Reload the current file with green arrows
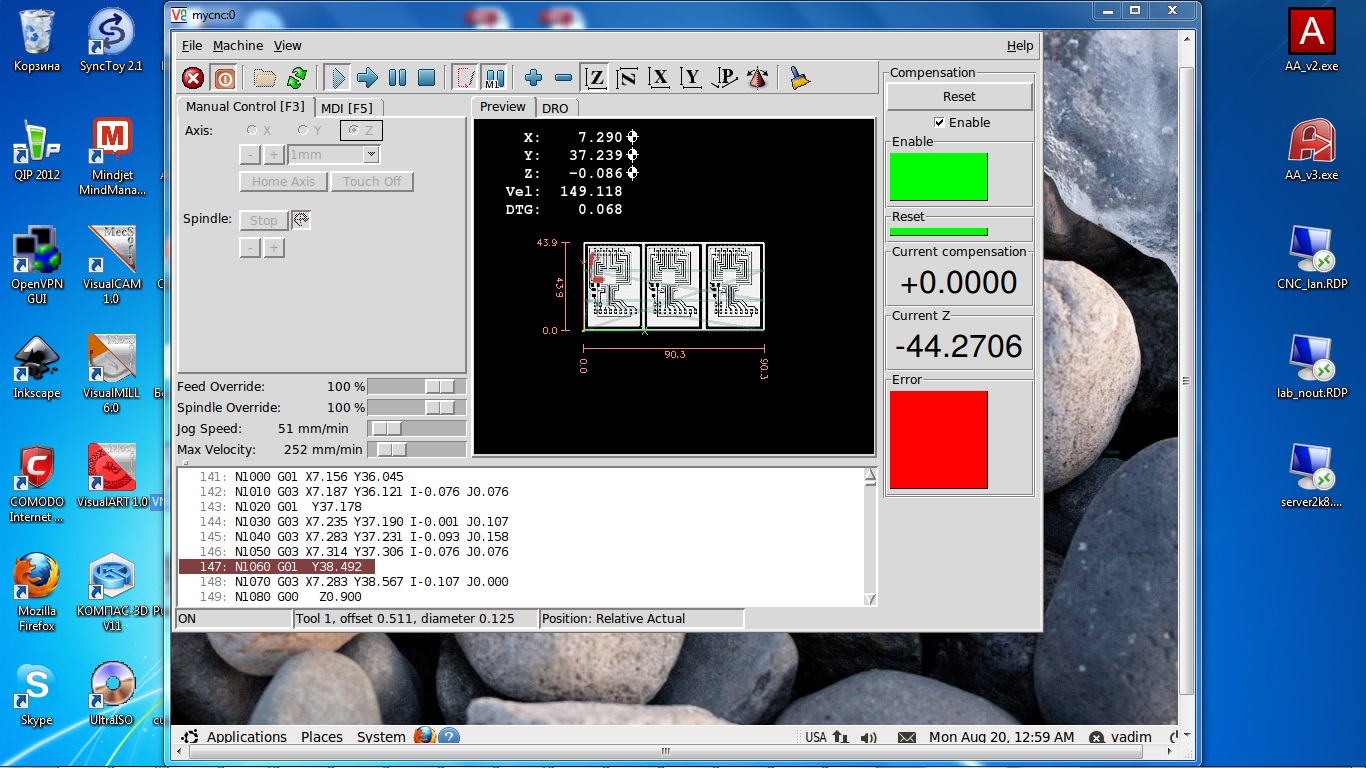Viewport: 1366px width, 768px height. coord(297,78)
